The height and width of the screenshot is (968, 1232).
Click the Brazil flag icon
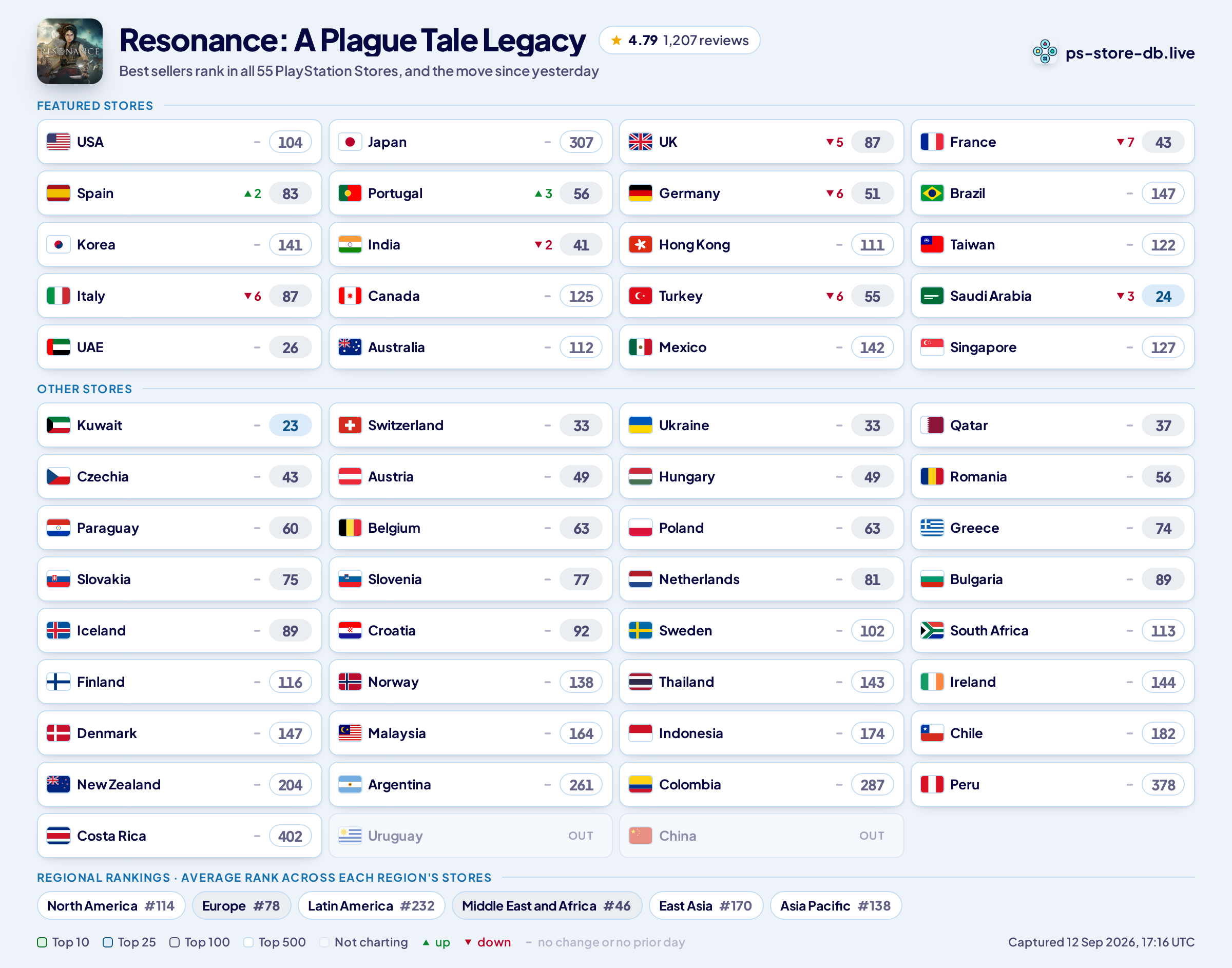932,193
